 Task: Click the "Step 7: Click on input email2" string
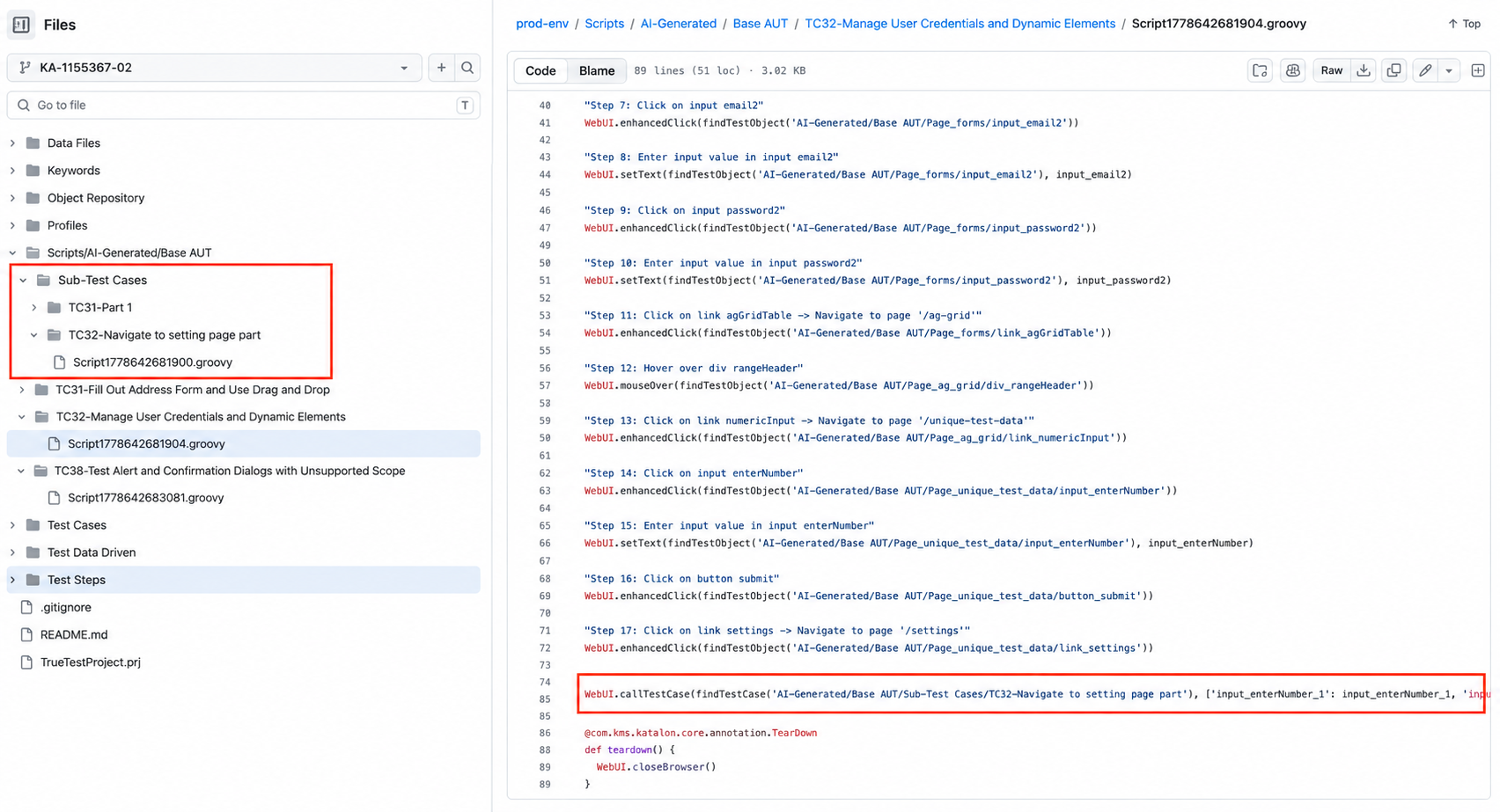tap(673, 106)
